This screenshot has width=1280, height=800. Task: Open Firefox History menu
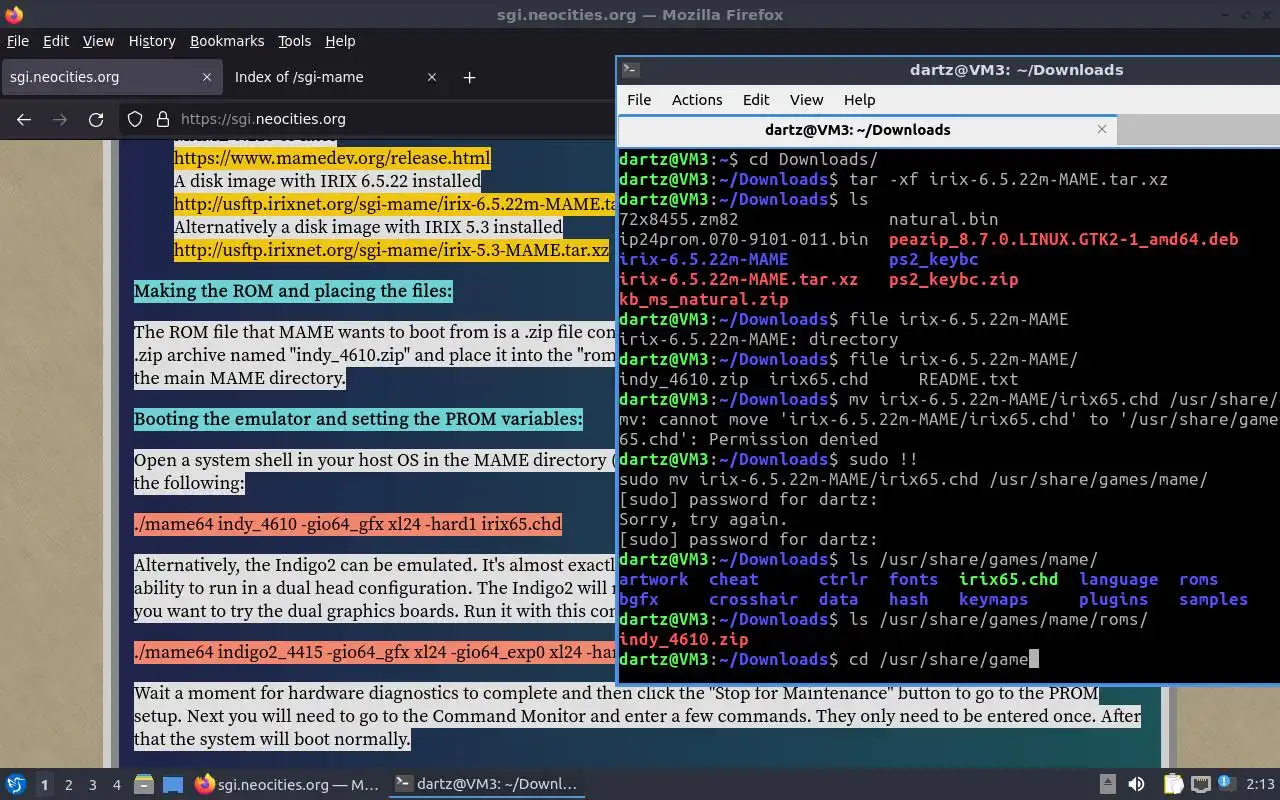(152, 41)
